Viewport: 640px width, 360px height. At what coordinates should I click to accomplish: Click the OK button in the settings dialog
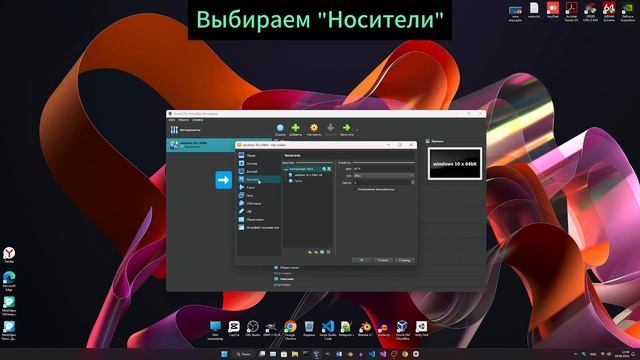click(x=361, y=260)
